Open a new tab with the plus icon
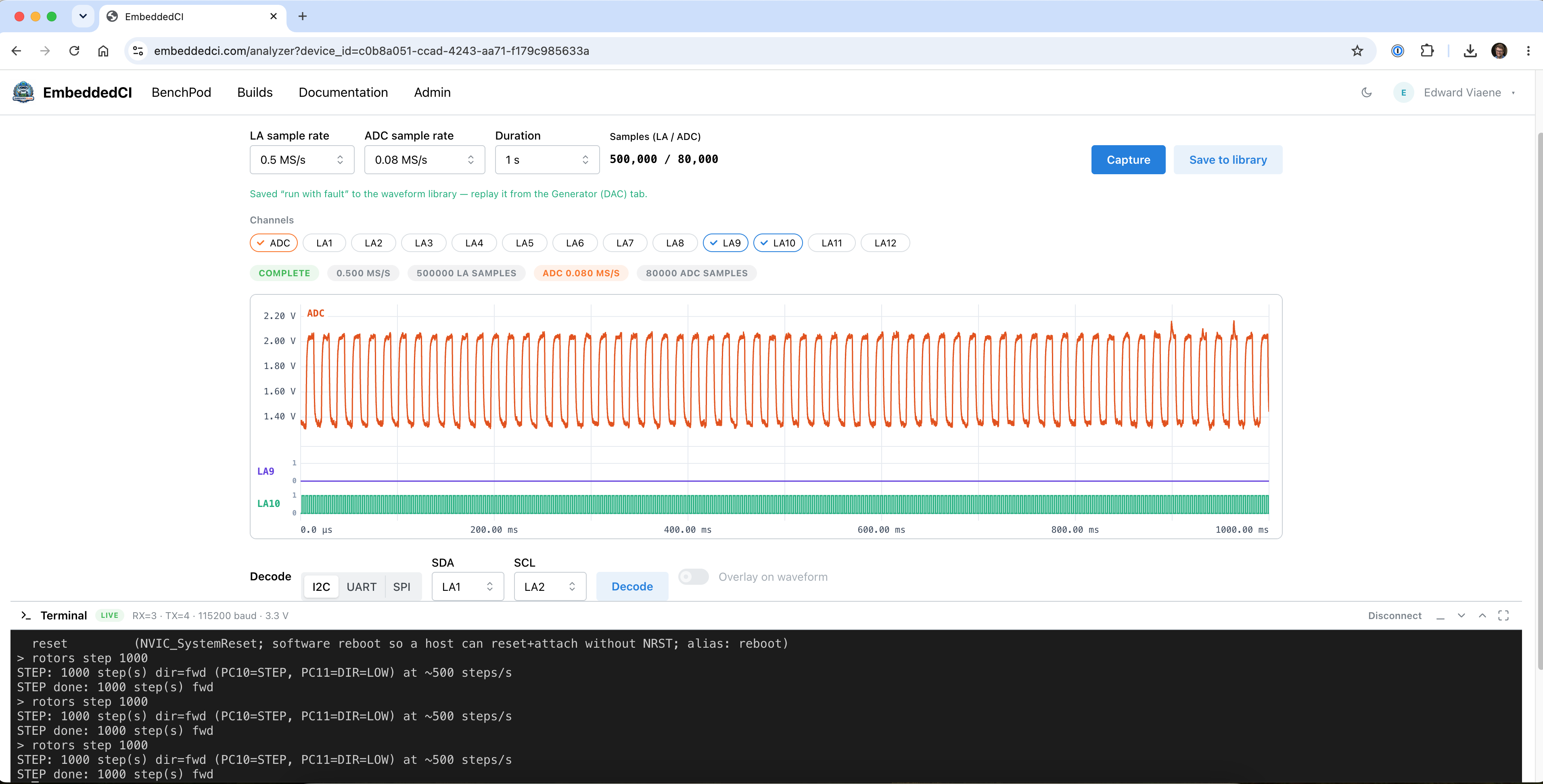The width and height of the screenshot is (1543, 784). click(303, 16)
